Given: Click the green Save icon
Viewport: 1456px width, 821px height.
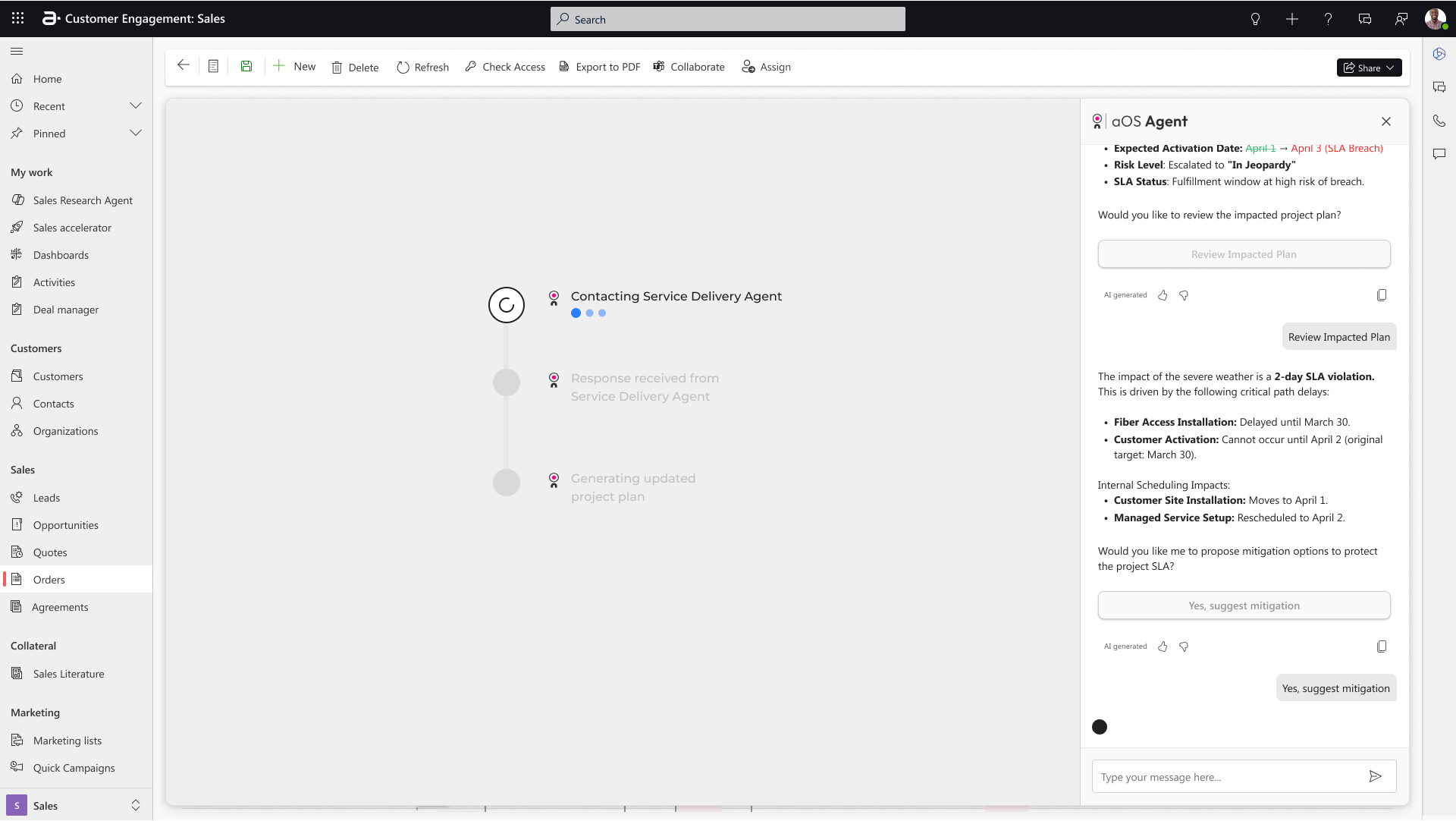Looking at the screenshot, I should click(246, 66).
